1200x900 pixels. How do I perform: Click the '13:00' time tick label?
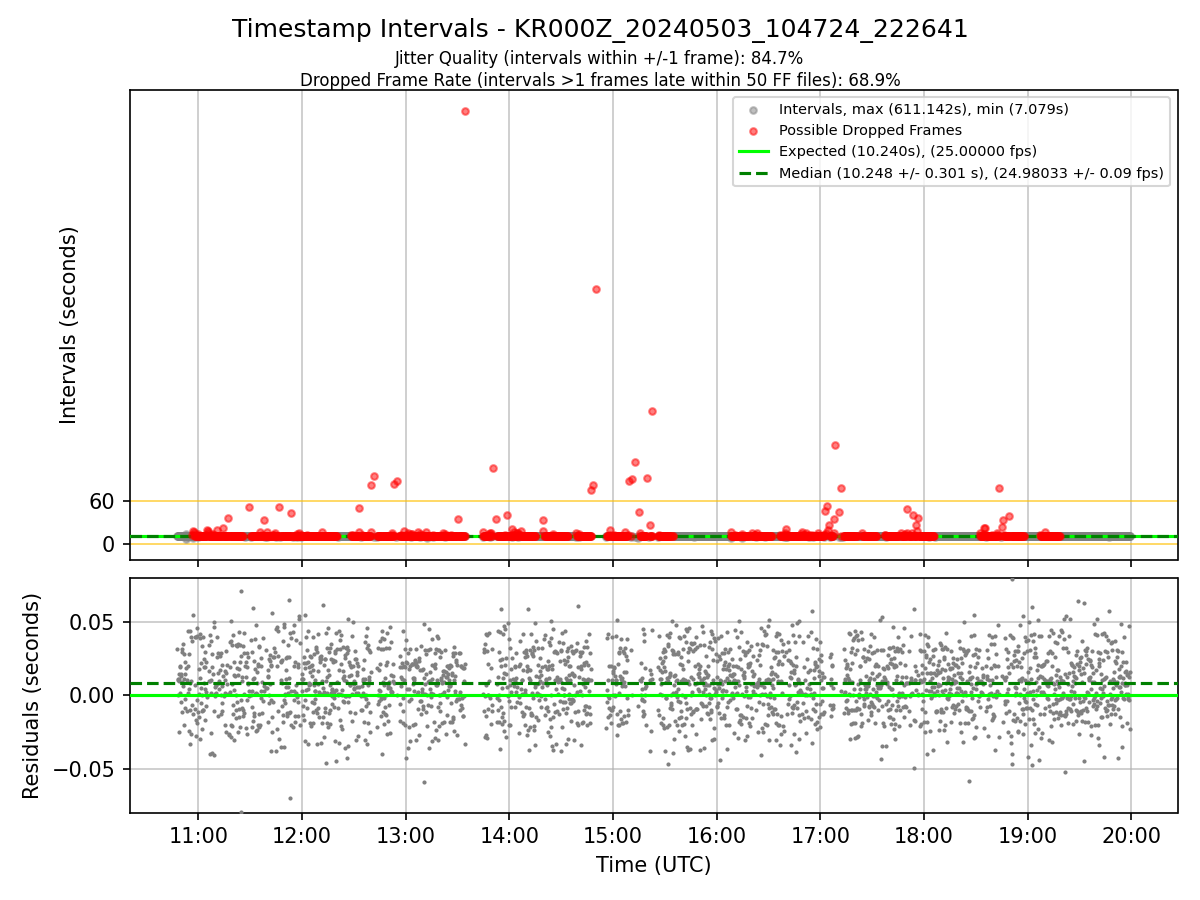(405, 834)
